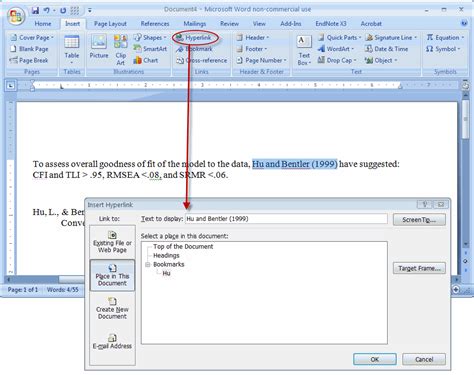Select Create New Document link type
The width and height of the screenshot is (474, 375).
(112, 309)
